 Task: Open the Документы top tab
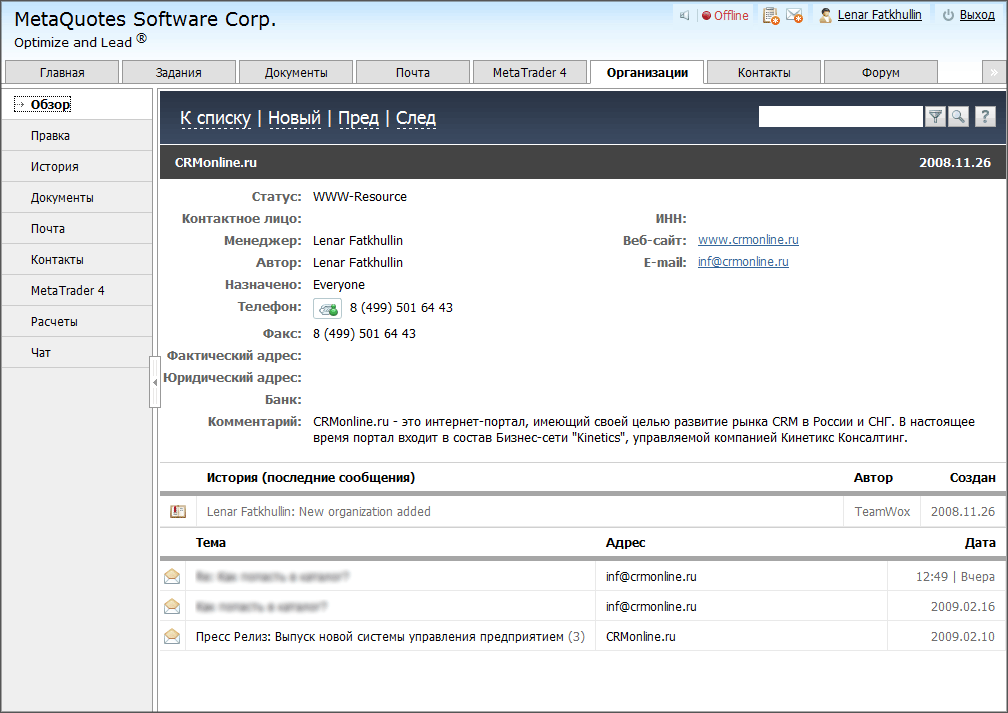296,73
